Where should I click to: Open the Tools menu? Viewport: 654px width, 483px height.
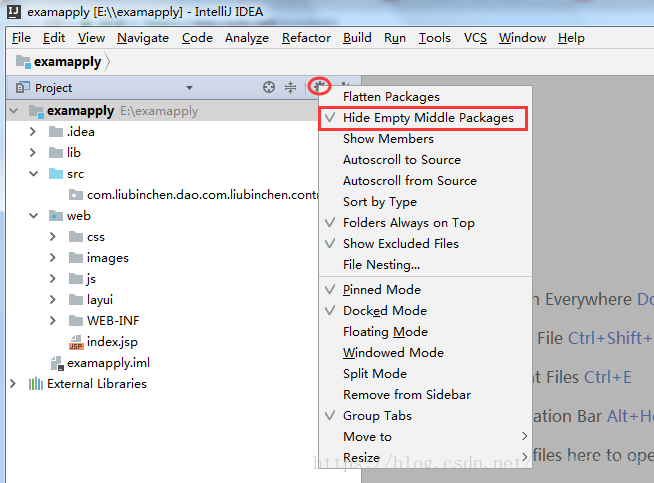[x=435, y=38]
